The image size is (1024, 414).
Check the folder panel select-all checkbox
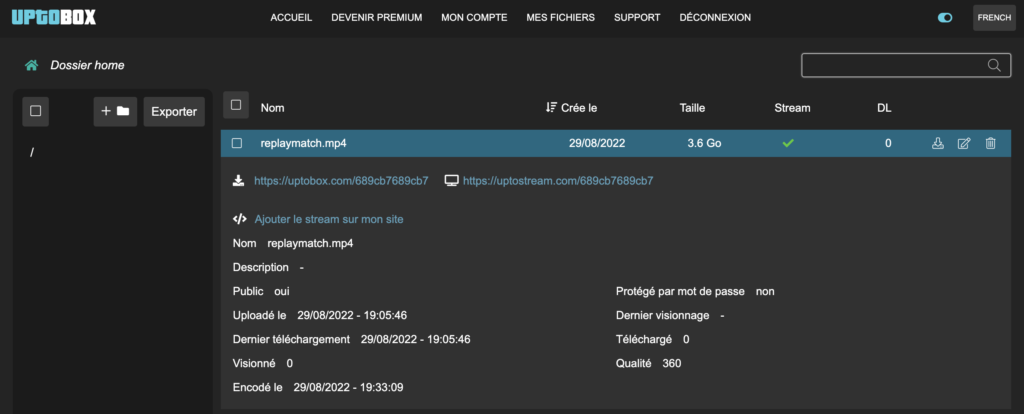(x=36, y=111)
